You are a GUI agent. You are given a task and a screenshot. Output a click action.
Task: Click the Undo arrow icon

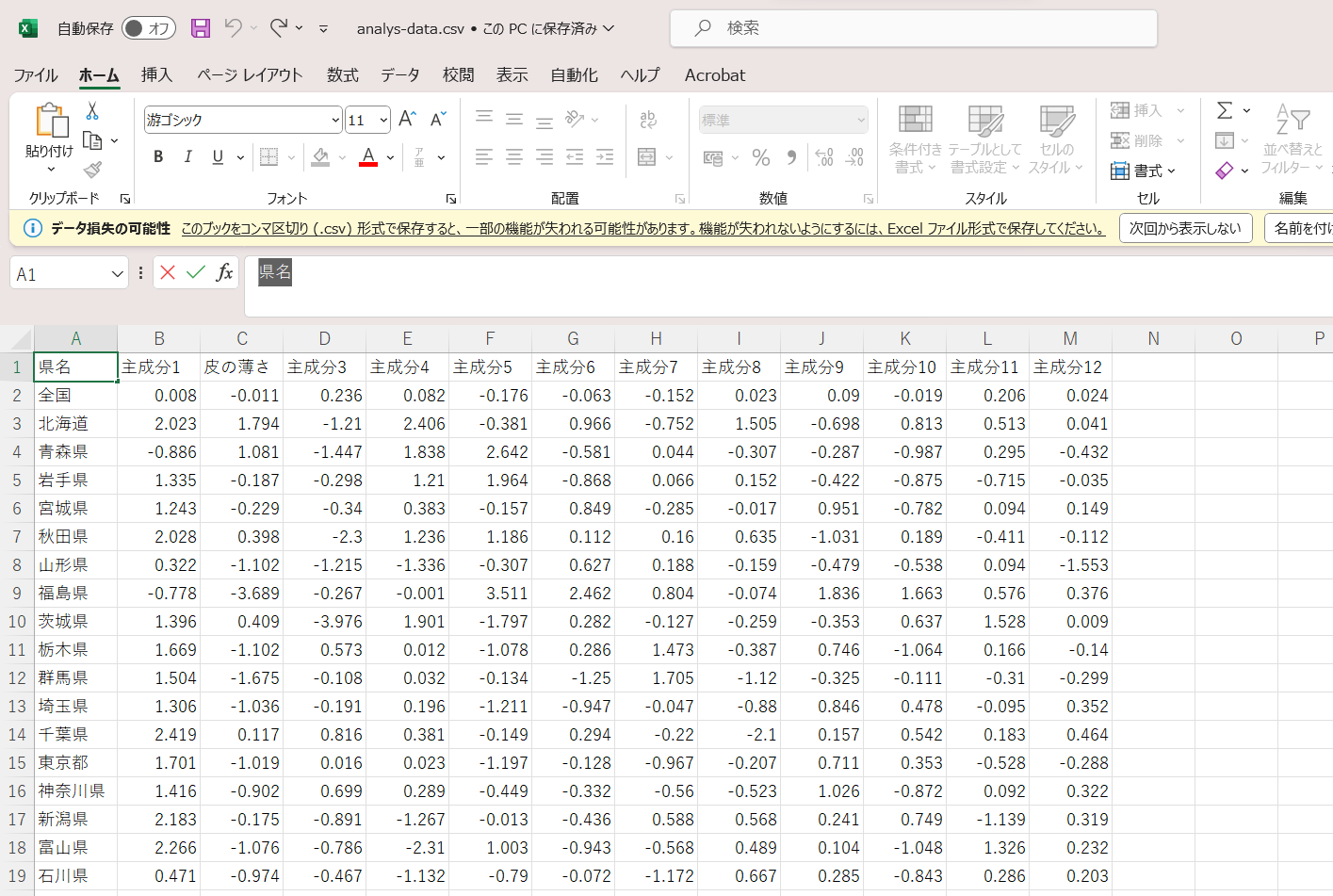[x=234, y=28]
